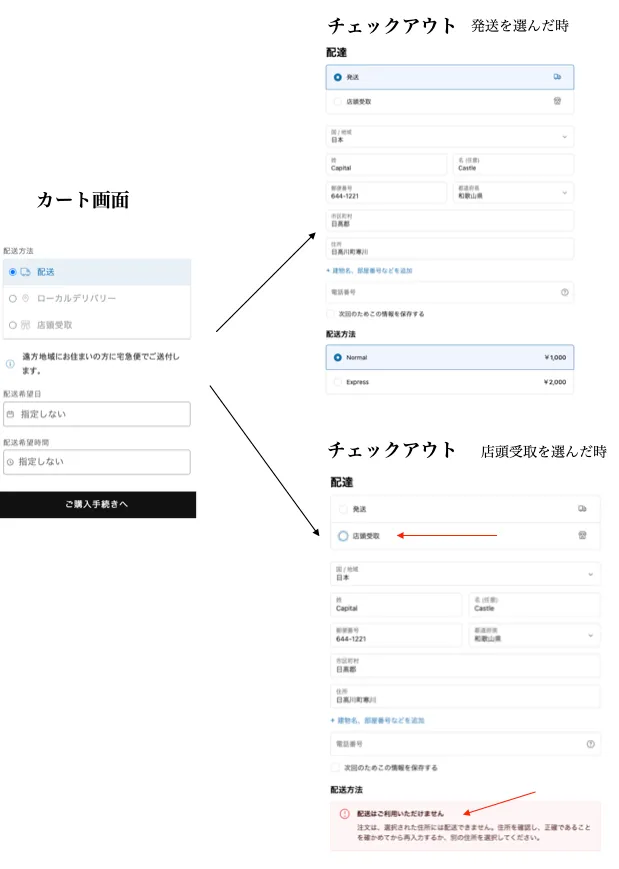Click the truck icon beside 配送 in cart
Viewport: 619px width, 869px height.
pos(26,272)
